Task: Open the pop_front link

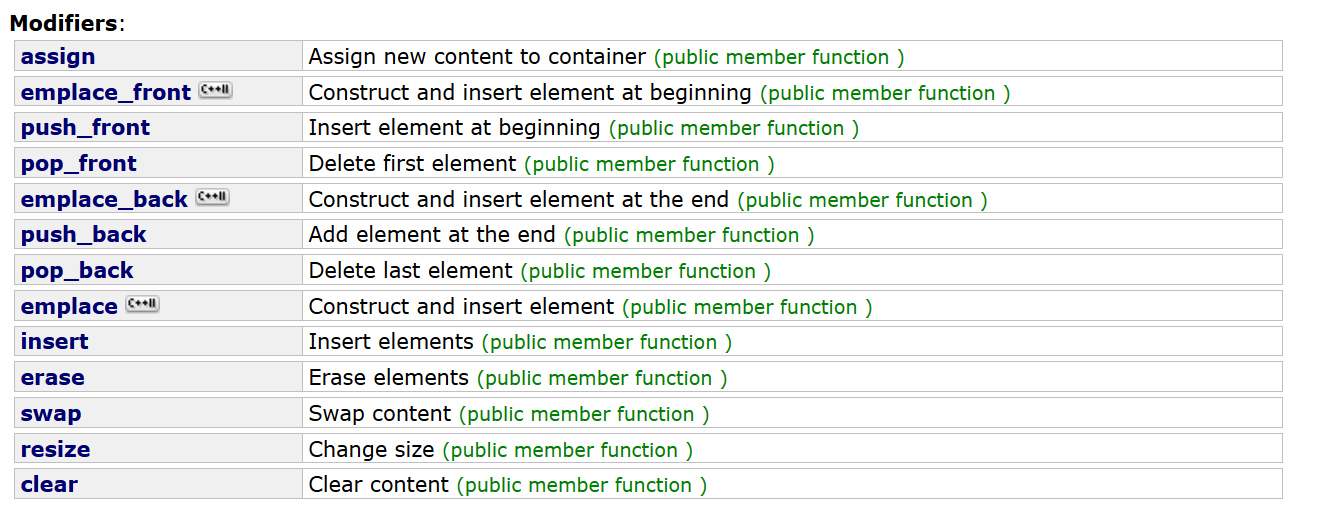Action: 79,164
